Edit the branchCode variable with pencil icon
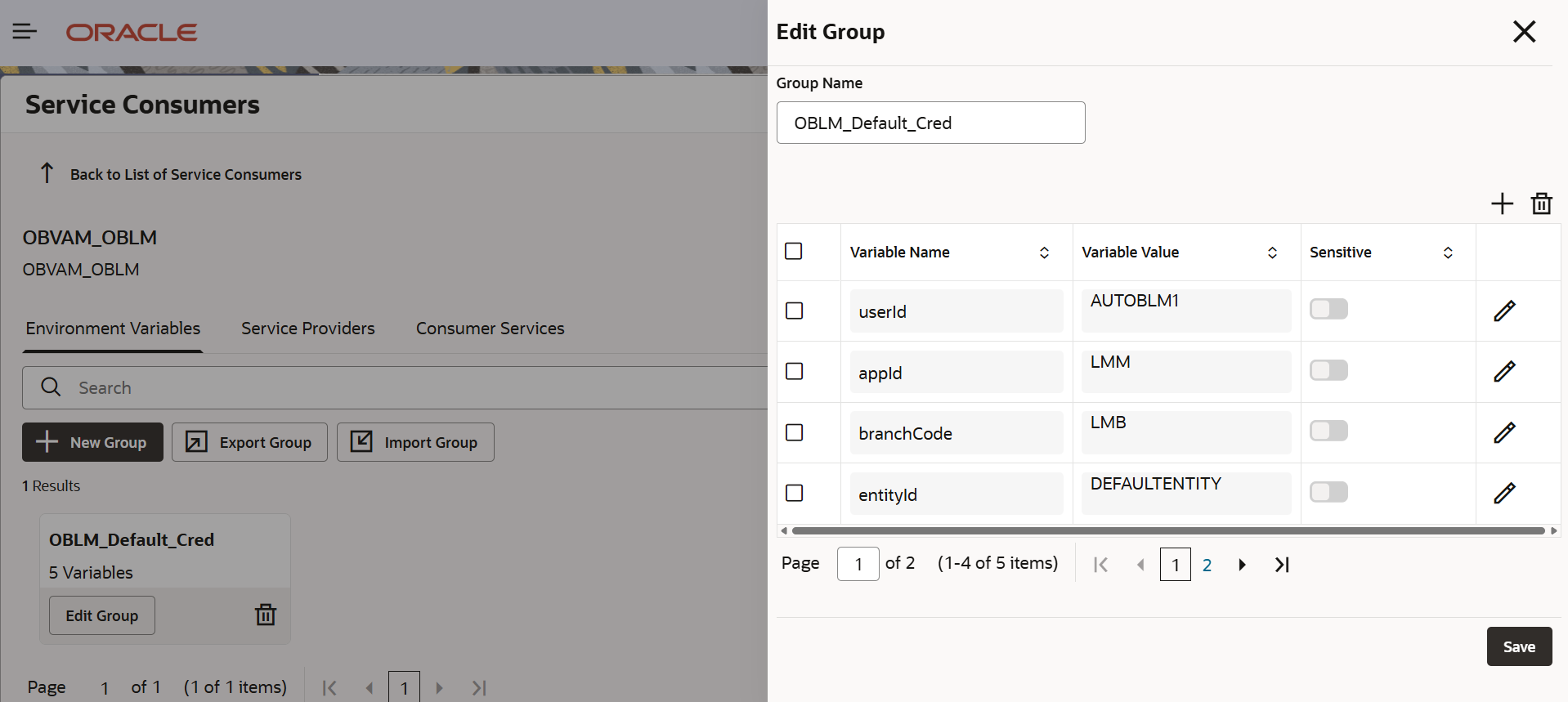Viewport: 1568px width, 702px height. click(1504, 432)
